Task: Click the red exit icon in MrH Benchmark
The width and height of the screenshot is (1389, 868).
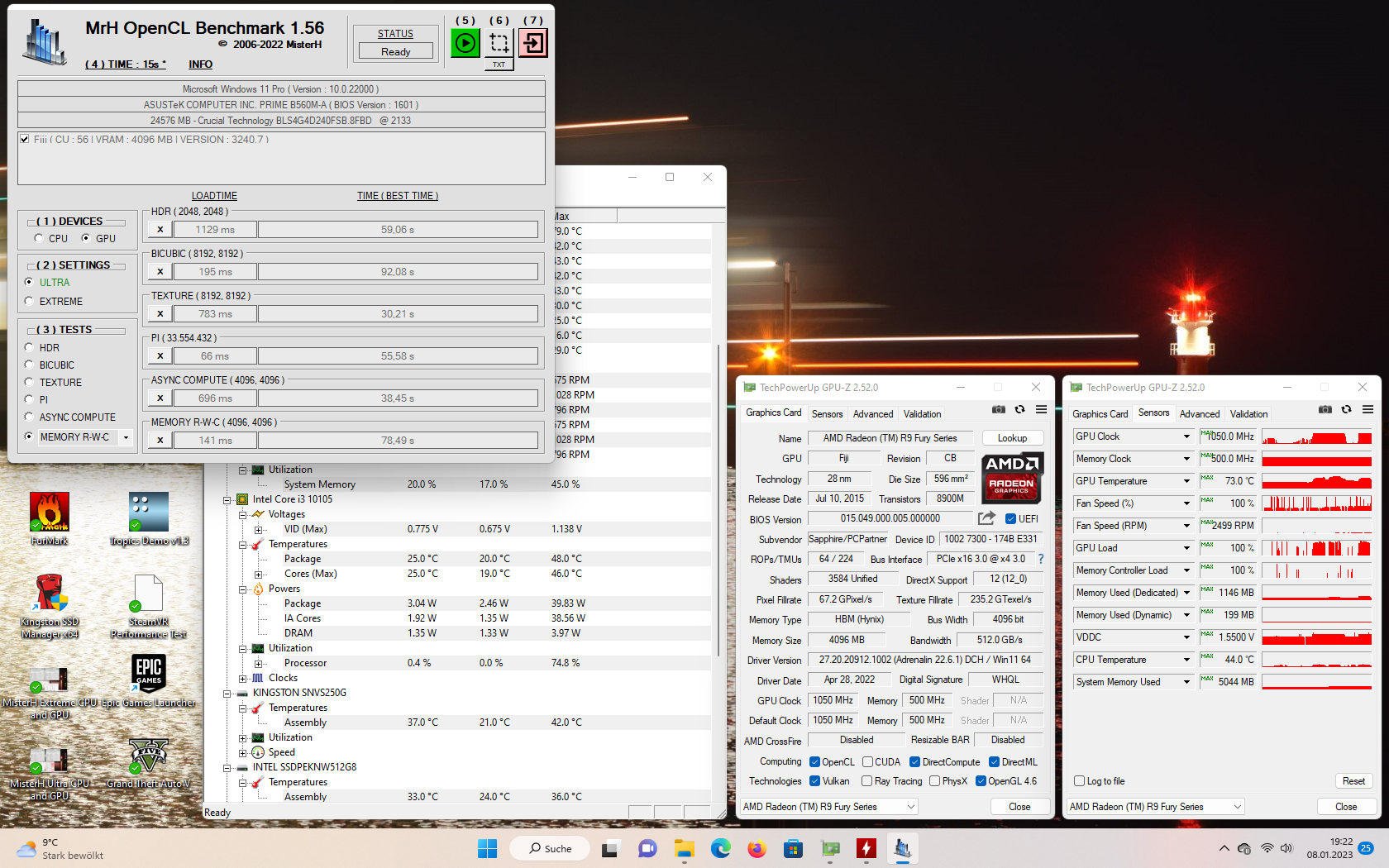Action: pos(533,43)
